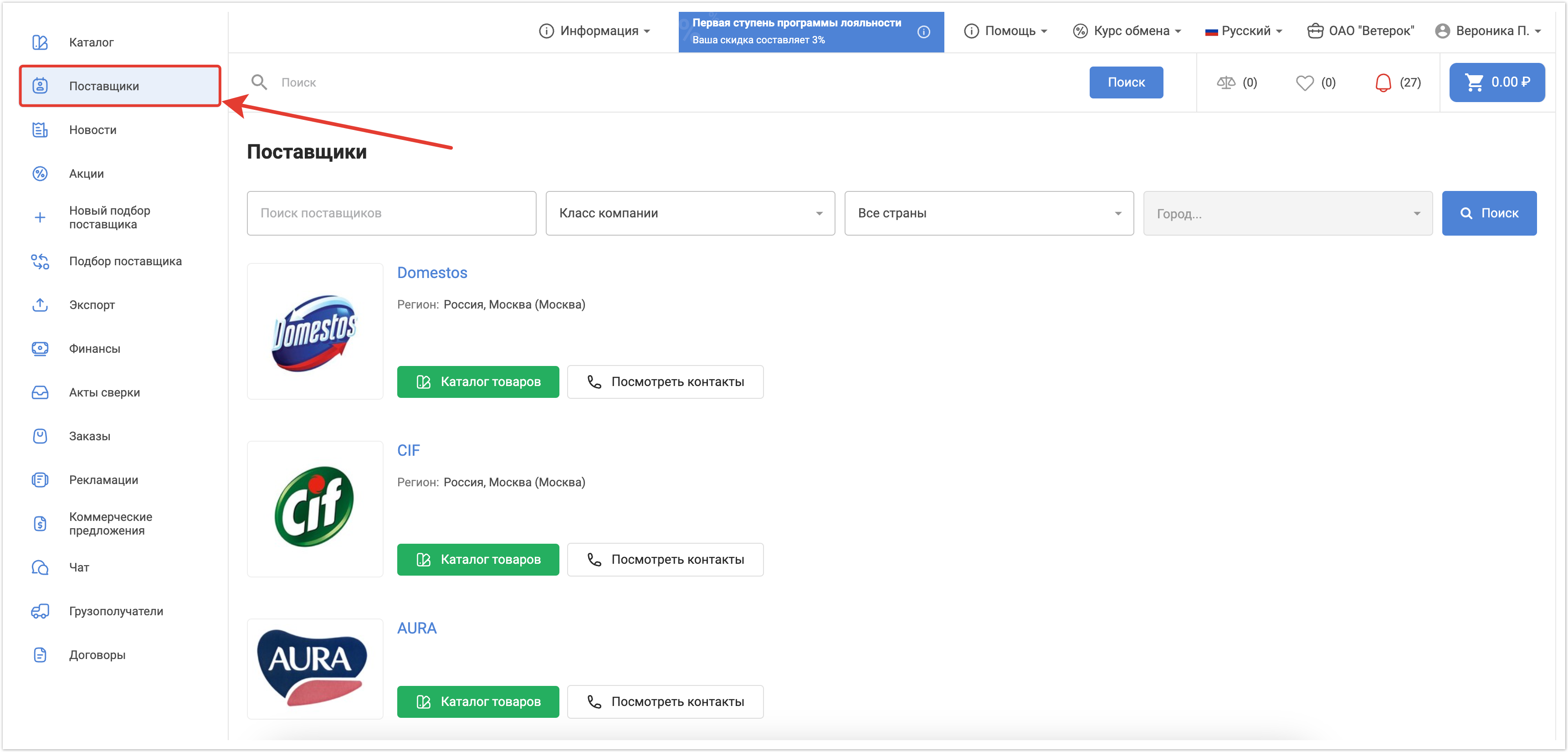Click Посмотреть контакты for CIF
The width and height of the screenshot is (1568, 752).
pyautogui.click(x=665, y=559)
